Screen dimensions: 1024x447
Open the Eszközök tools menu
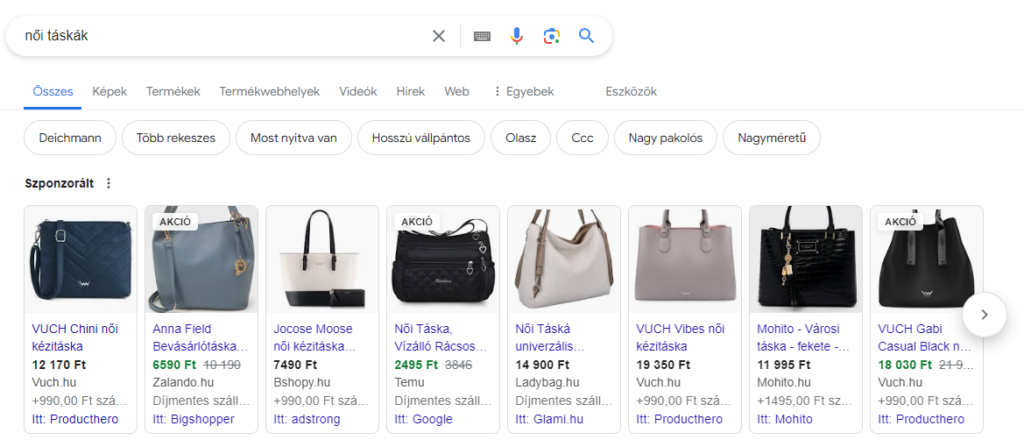coord(630,91)
